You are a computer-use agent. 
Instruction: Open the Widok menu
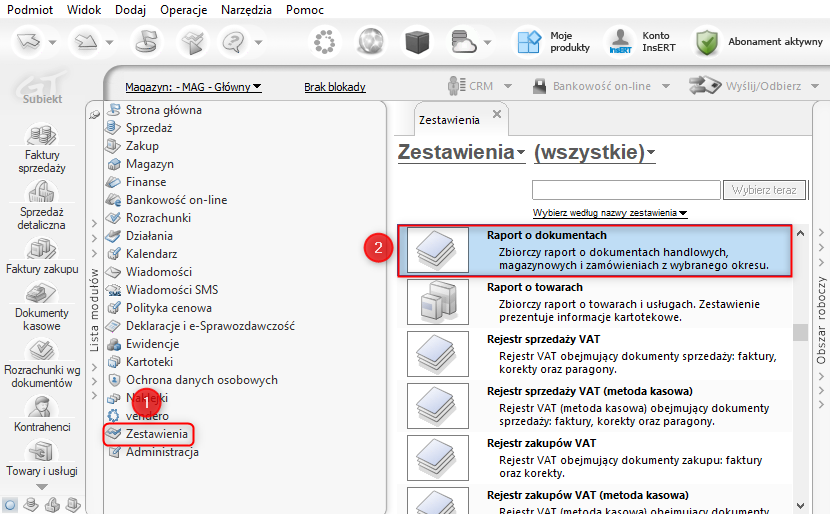[84, 10]
